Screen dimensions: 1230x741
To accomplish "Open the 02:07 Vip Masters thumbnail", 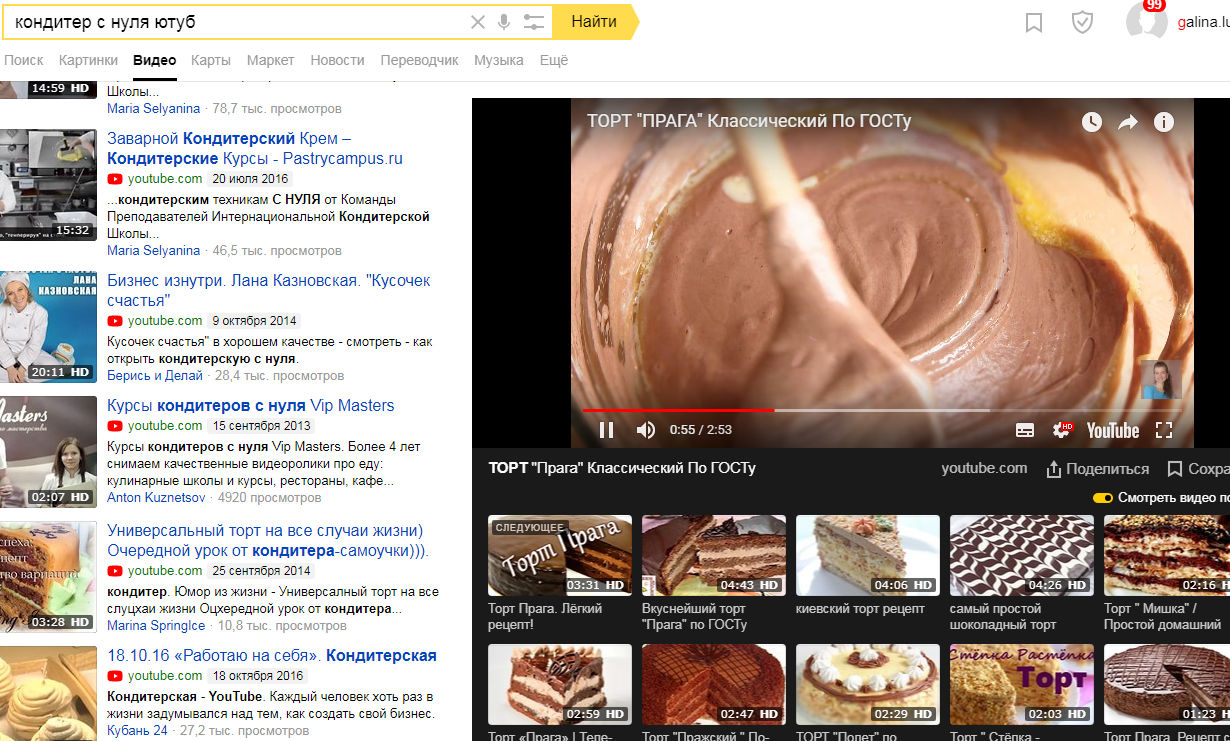I will (x=48, y=451).
